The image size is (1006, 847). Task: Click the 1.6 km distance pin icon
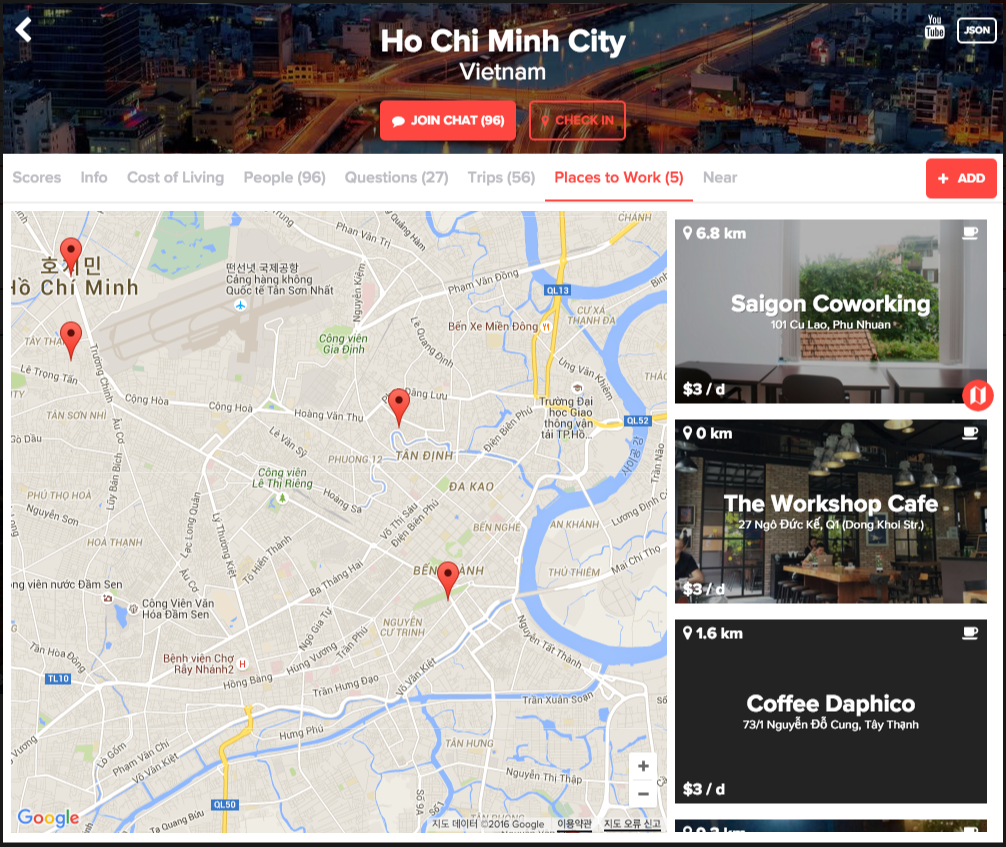click(688, 633)
